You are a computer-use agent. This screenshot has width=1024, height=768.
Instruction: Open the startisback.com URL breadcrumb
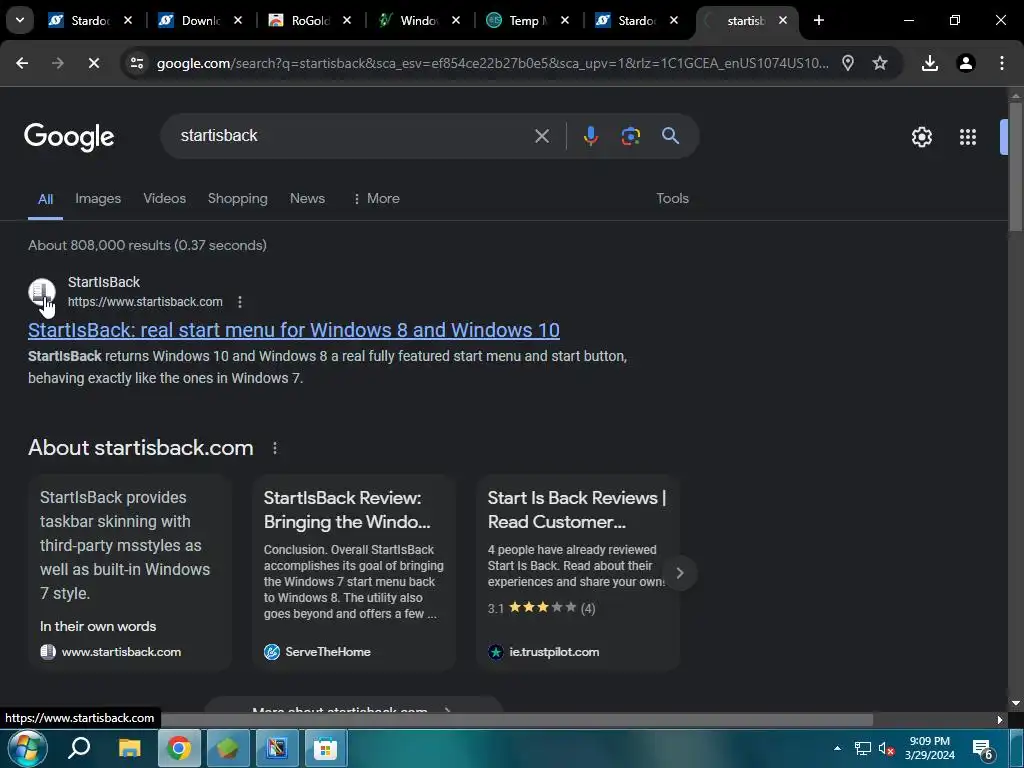point(145,302)
